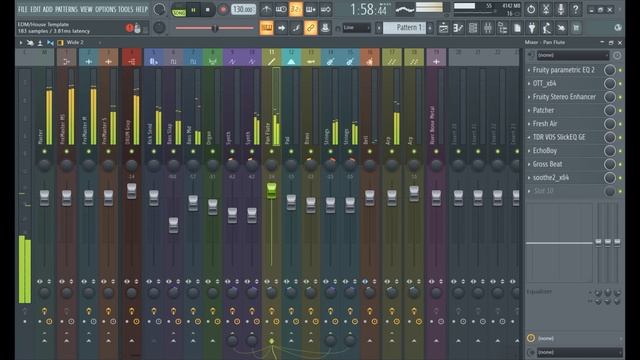Pause playback in transport bar
The width and height of the screenshot is (640, 360).
pos(193,9)
